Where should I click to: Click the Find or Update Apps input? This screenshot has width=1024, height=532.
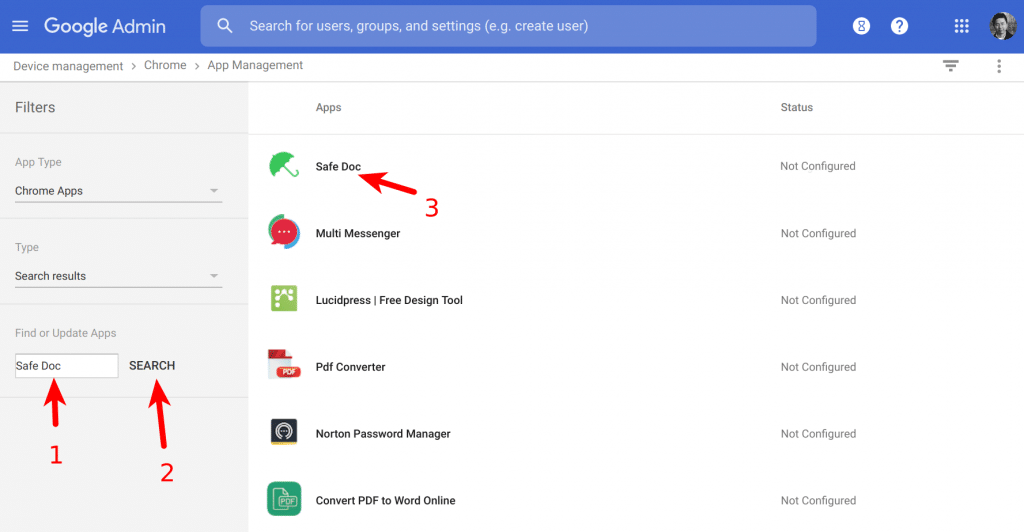pyautogui.click(x=67, y=366)
